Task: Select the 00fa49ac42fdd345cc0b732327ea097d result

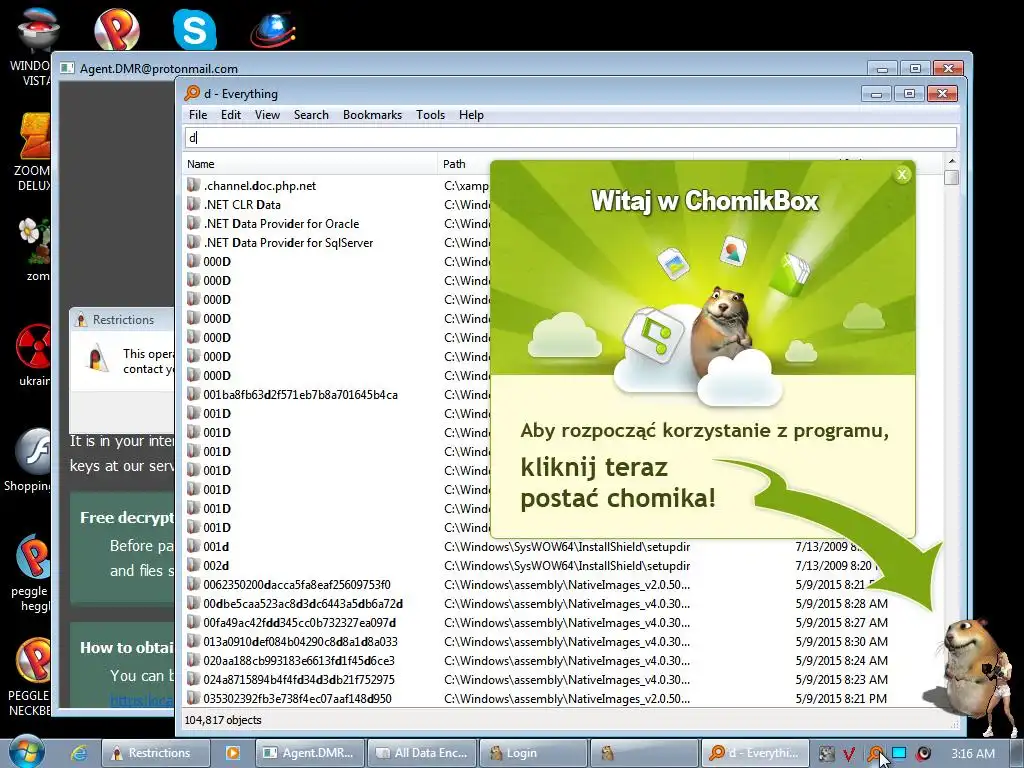Action: click(x=299, y=622)
